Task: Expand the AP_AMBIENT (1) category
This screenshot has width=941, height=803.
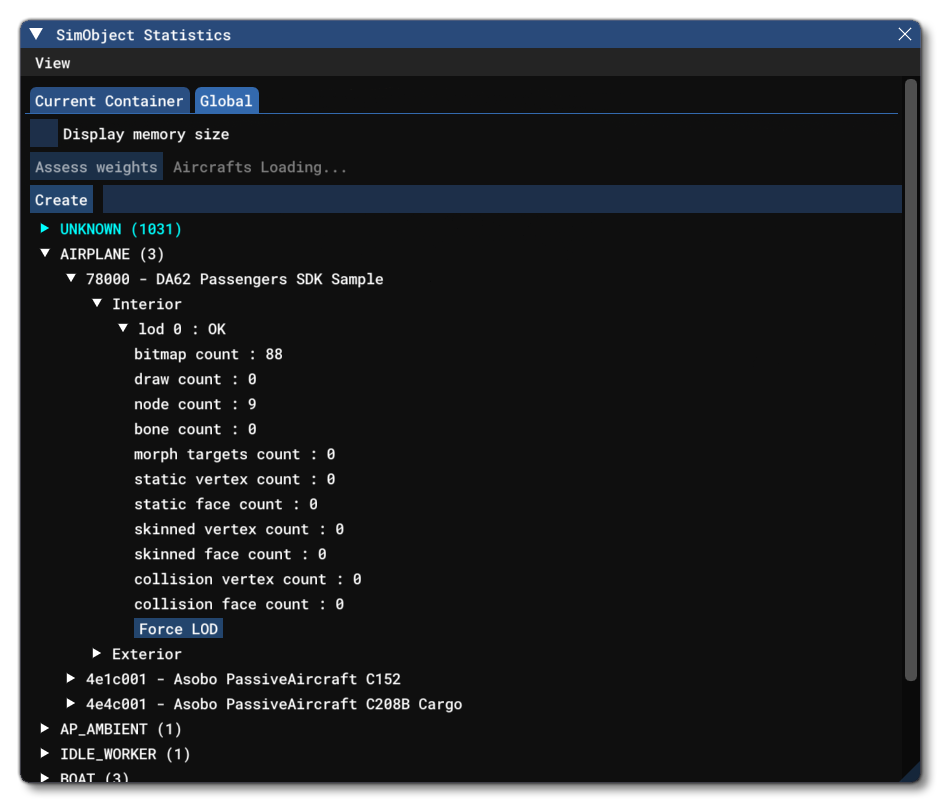Action: 43,728
